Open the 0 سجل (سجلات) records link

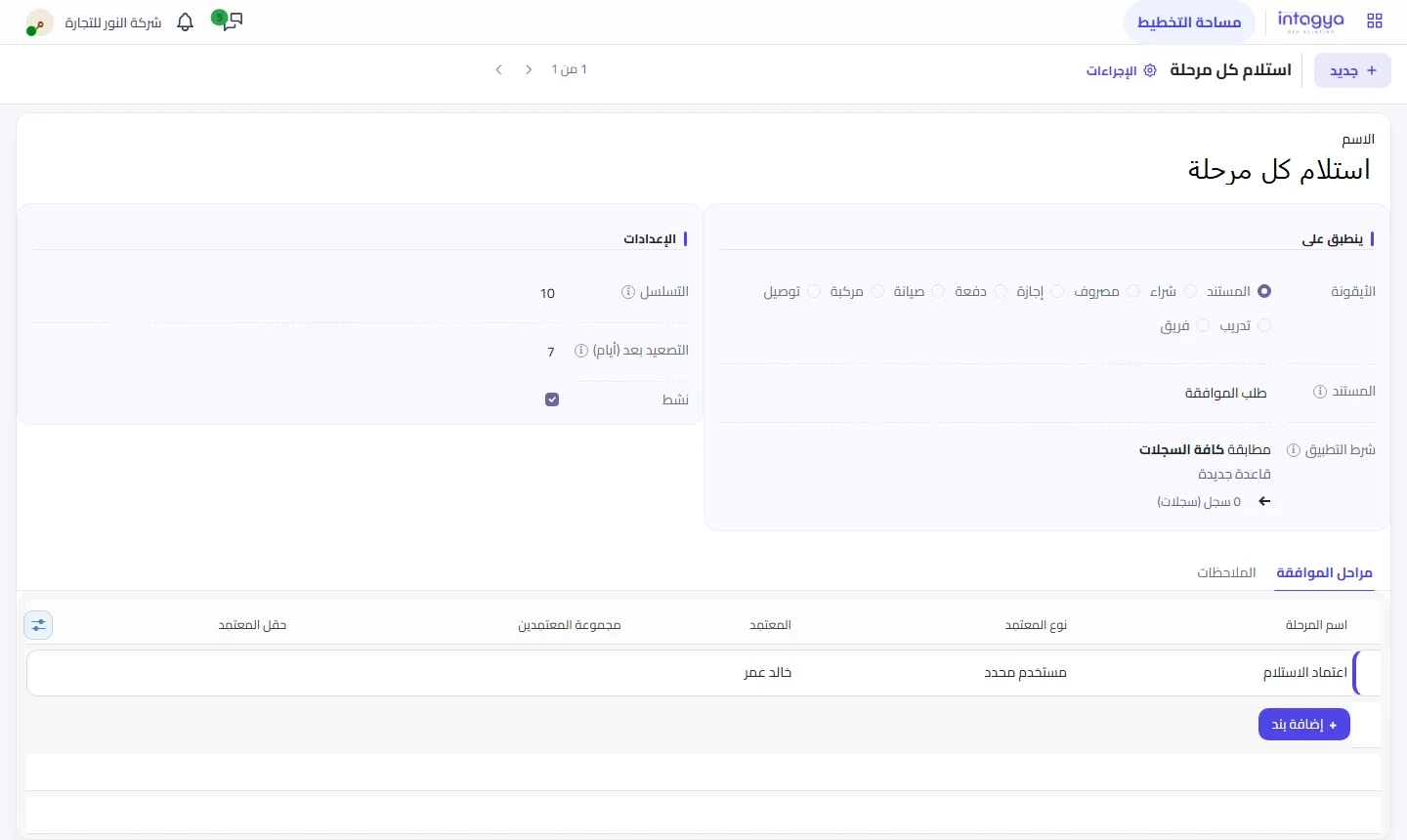click(1199, 502)
